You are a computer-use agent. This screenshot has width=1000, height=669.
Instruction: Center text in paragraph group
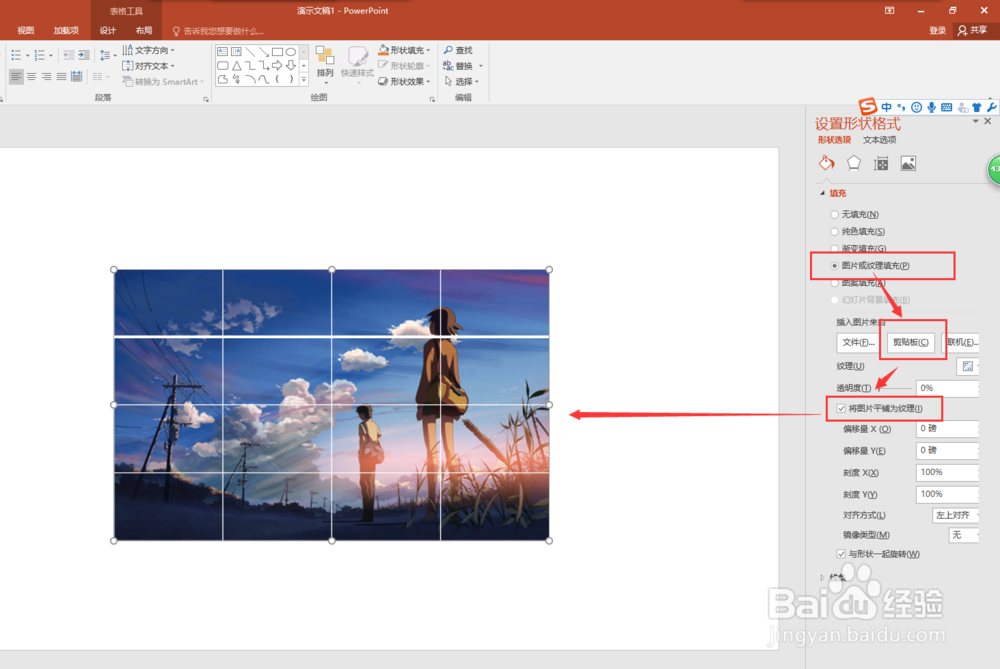coord(31,77)
